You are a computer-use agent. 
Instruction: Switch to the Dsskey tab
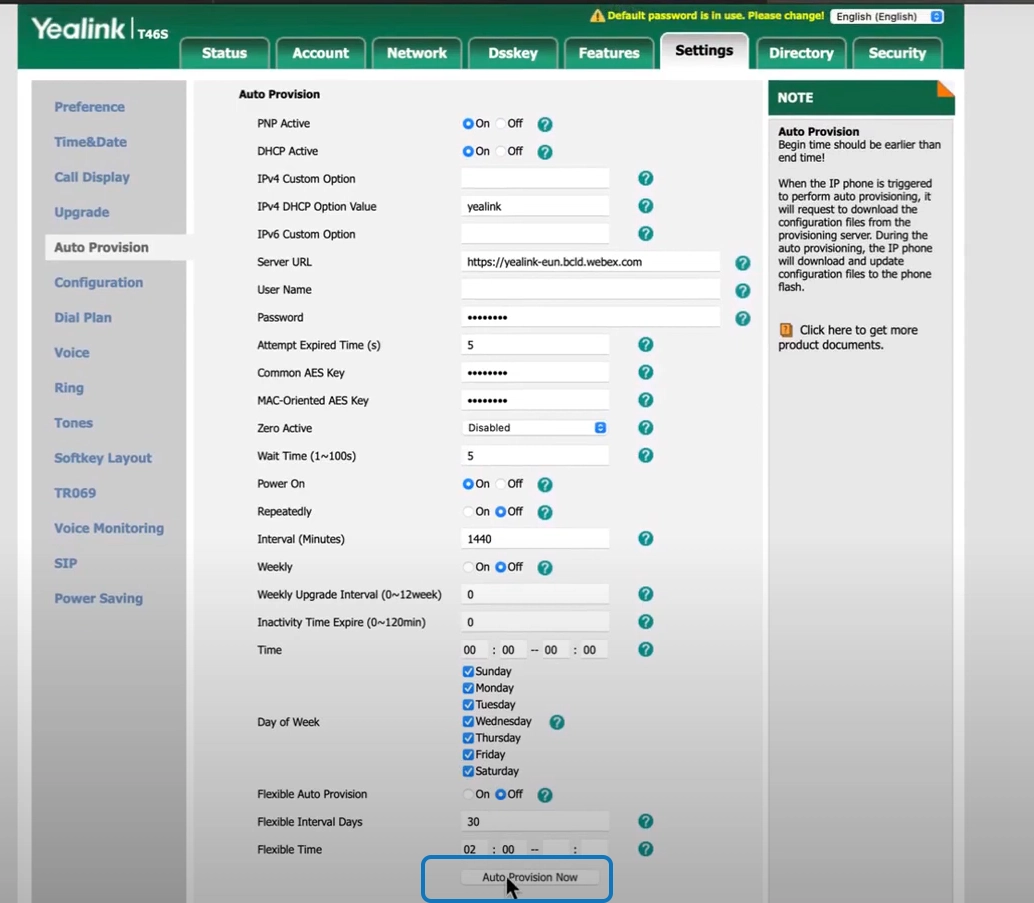coord(513,53)
